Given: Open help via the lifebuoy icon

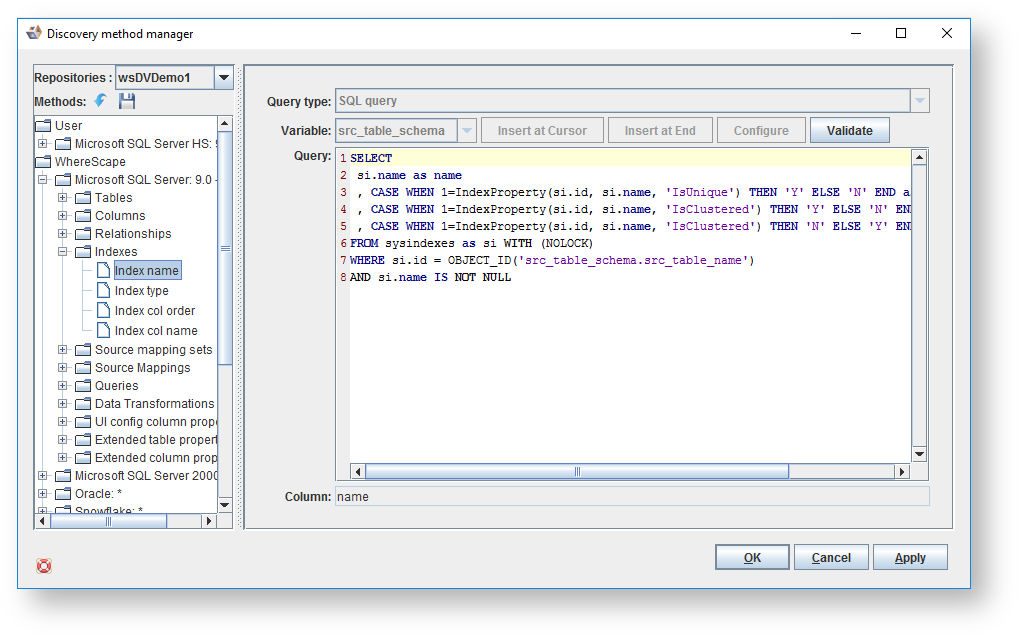Looking at the screenshot, I should (44, 566).
